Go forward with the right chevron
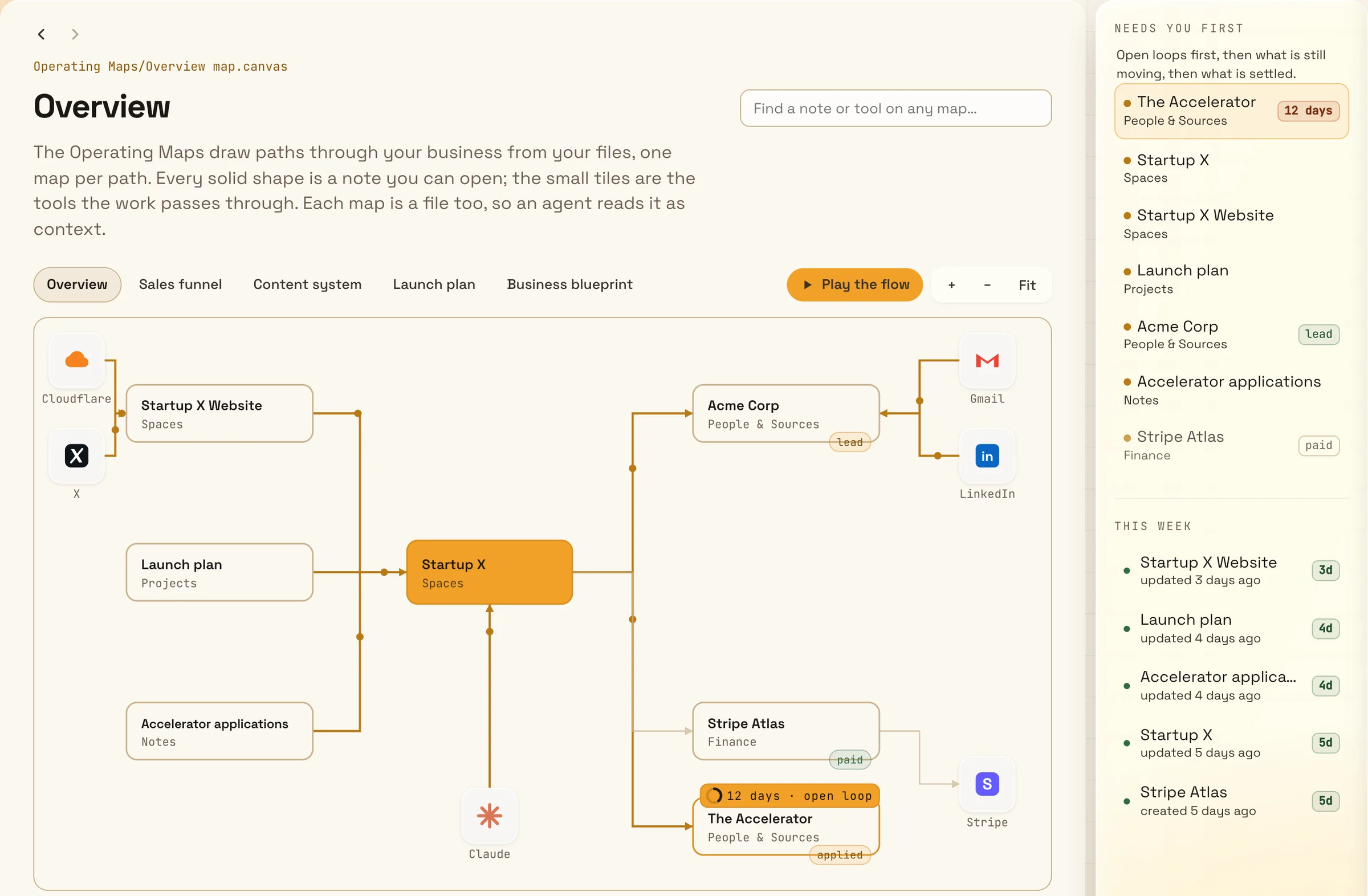1368x896 pixels. [x=75, y=35]
